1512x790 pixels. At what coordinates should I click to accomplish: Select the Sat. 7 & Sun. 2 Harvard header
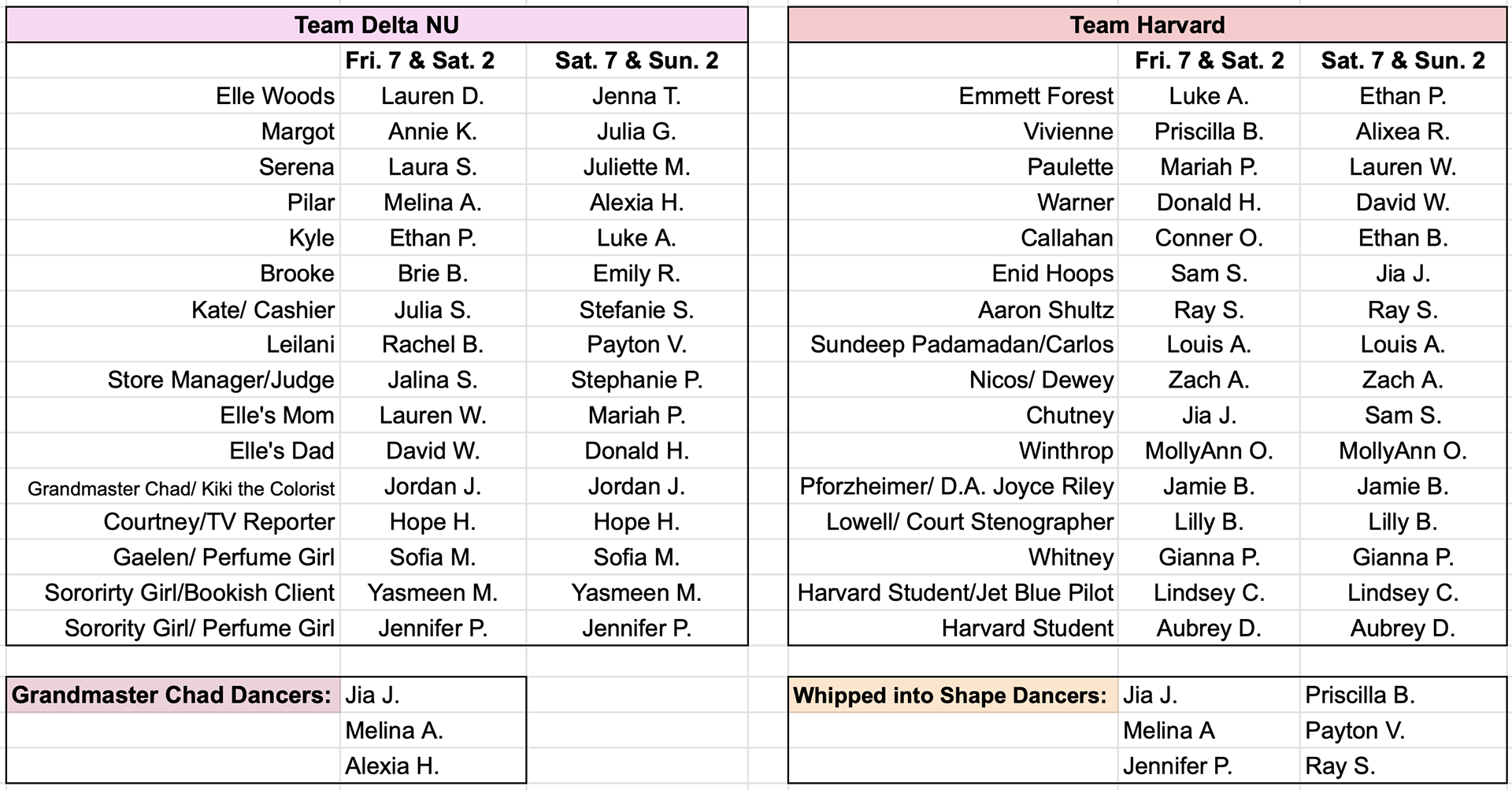click(1403, 61)
